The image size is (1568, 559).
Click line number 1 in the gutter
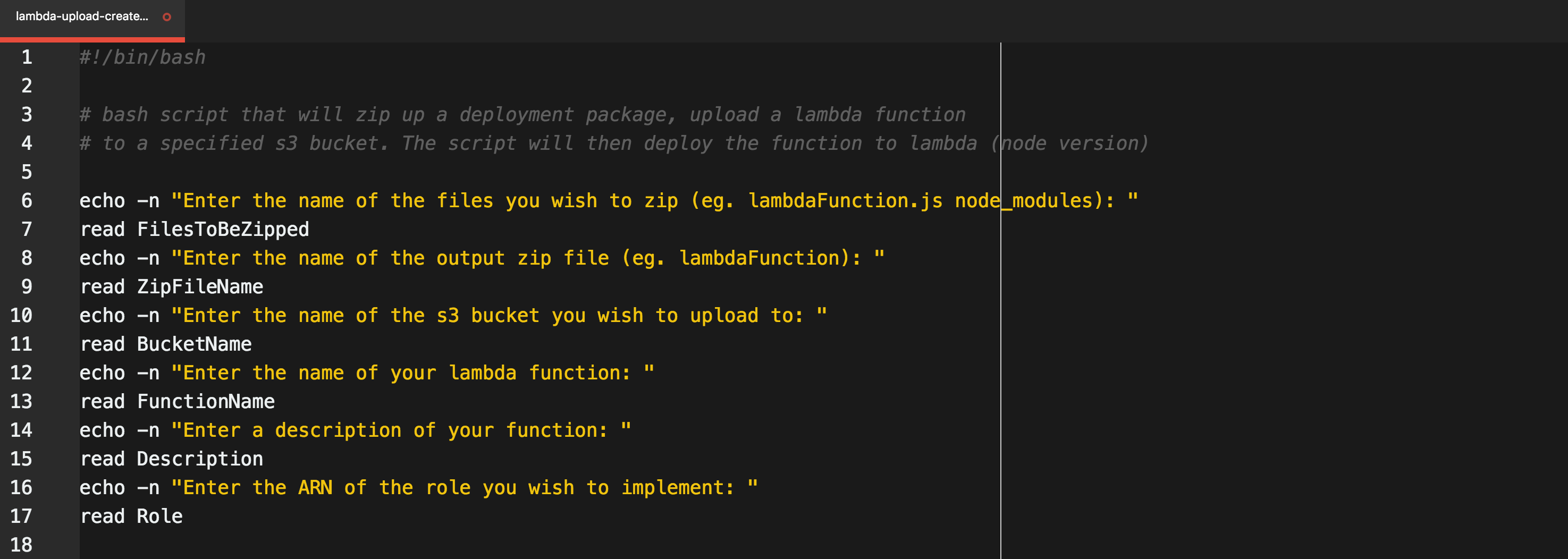[27, 57]
